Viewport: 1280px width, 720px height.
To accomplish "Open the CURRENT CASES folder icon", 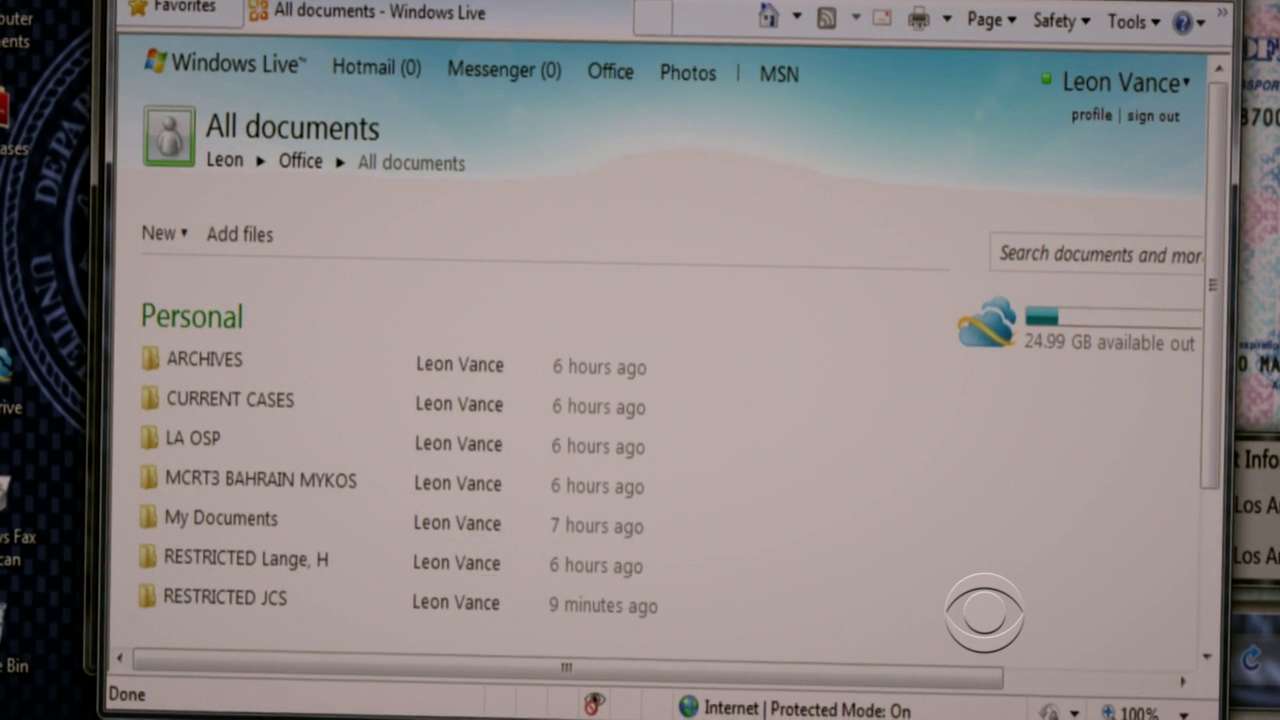I will (x=150, y=399).
